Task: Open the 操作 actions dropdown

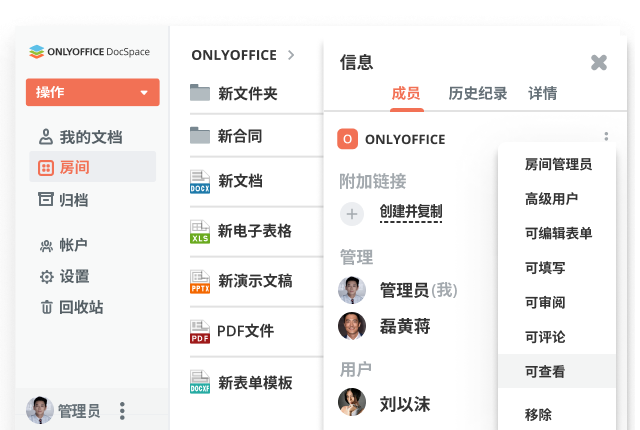Action: click(93, 92)
